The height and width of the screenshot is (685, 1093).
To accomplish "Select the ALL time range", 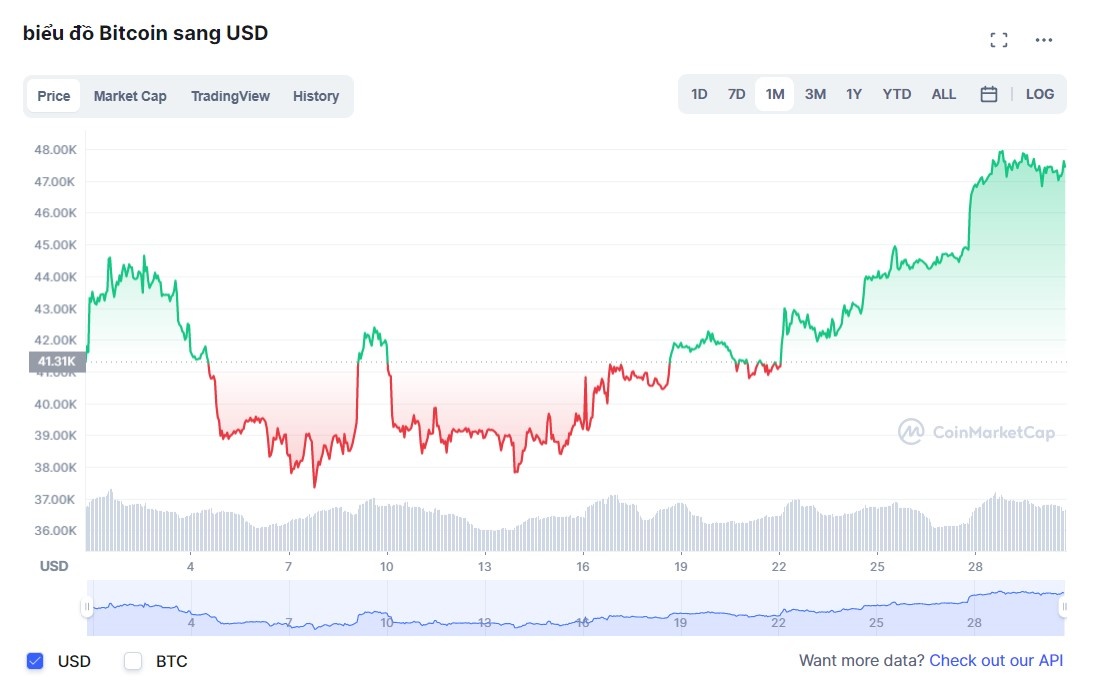I will click(x=943, y=93).
